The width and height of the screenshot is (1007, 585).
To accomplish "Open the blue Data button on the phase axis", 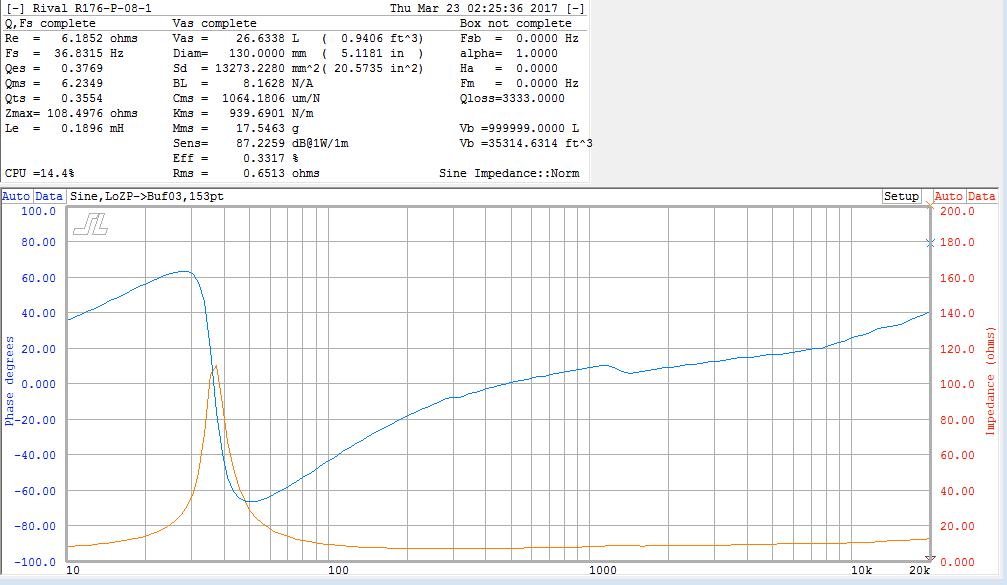I will tap(49, 196).
